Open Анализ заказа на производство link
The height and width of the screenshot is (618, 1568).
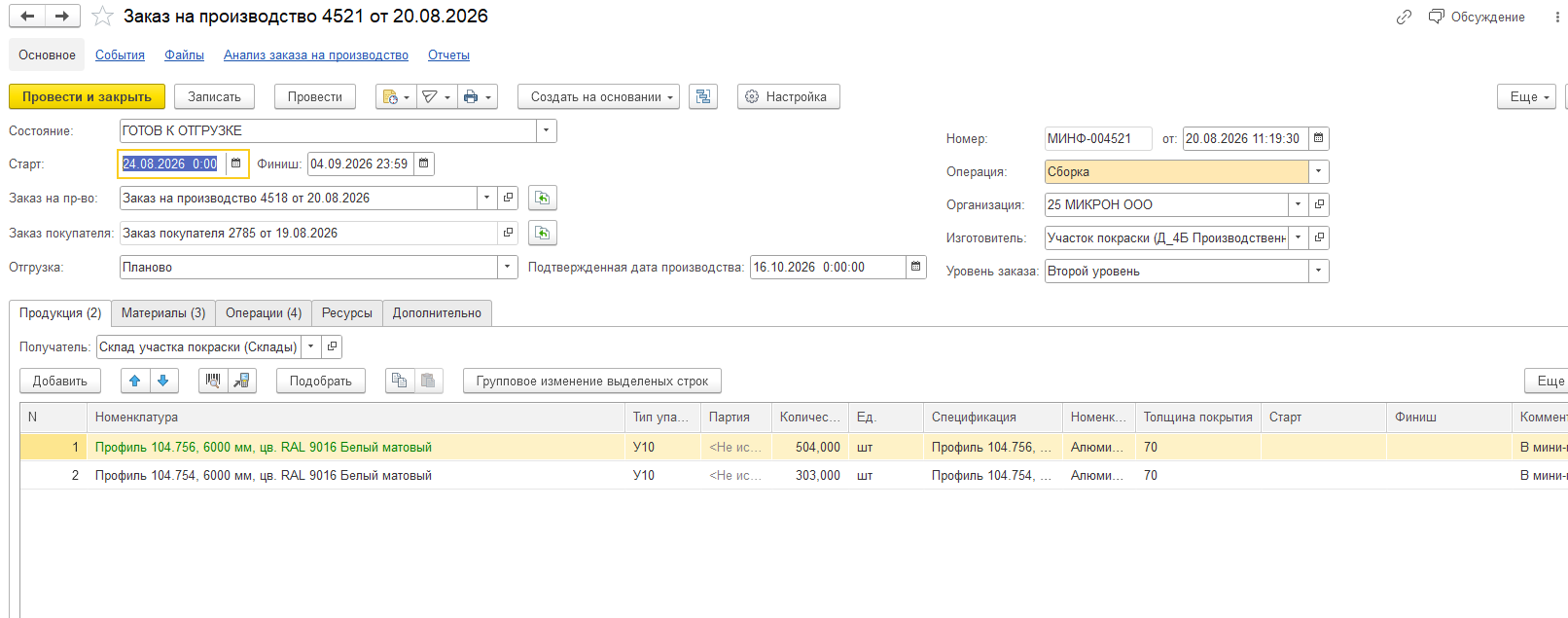316,55
